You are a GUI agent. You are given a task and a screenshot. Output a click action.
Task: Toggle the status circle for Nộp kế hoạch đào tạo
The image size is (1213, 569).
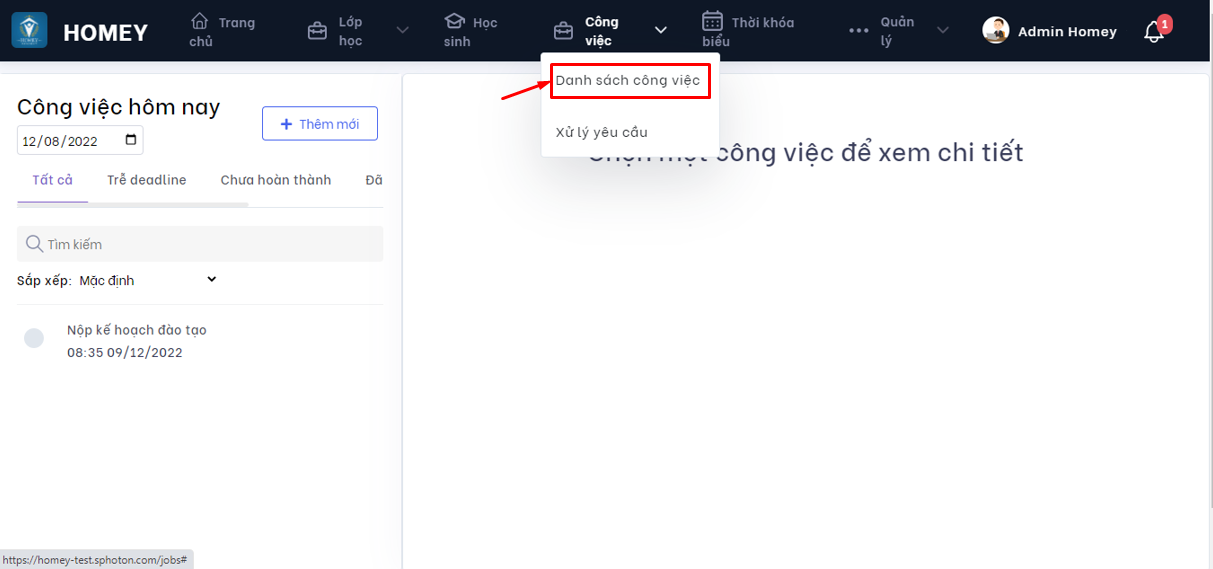[x=34, y=339]
